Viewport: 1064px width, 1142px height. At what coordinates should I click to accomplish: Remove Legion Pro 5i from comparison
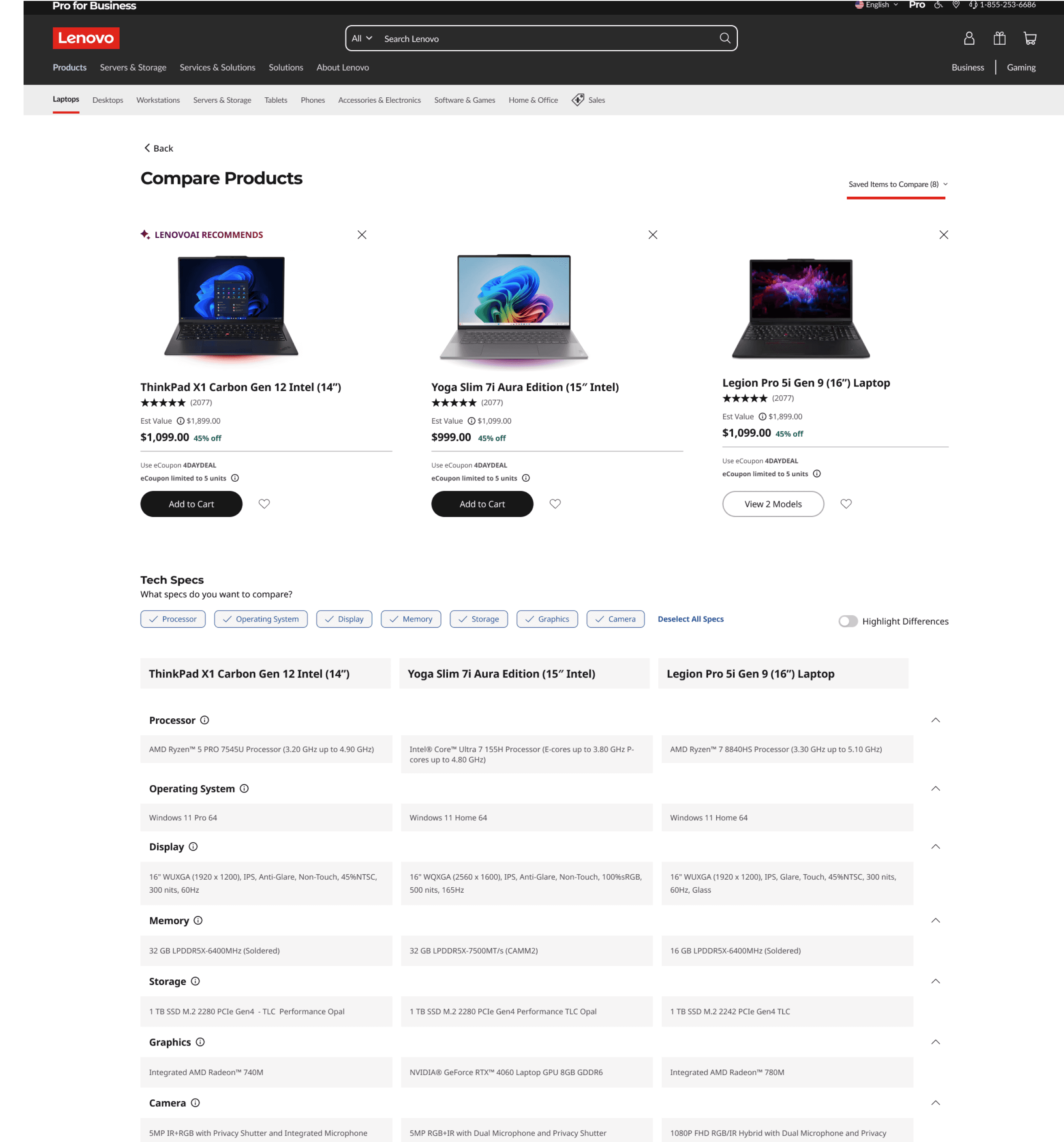[943, 235]
